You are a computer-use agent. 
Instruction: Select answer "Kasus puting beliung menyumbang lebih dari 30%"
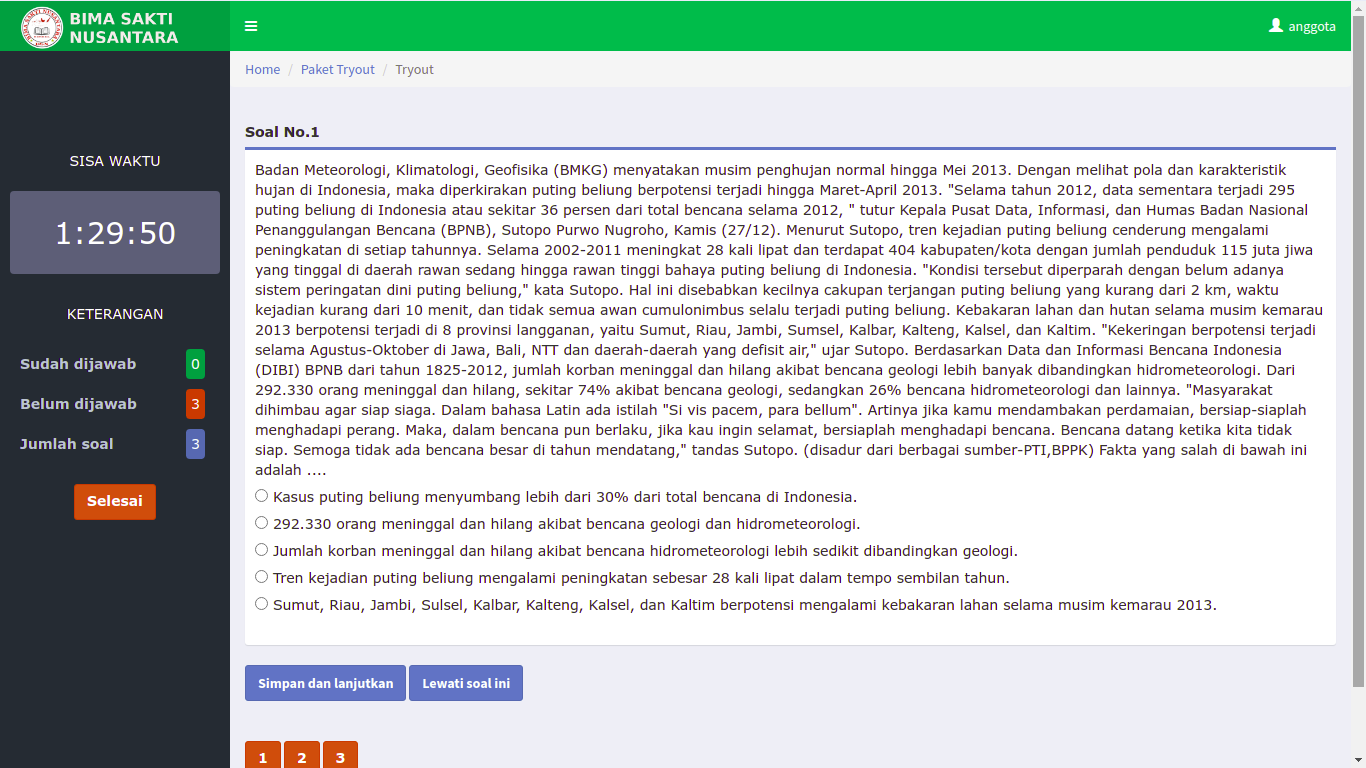click(262, 496)
